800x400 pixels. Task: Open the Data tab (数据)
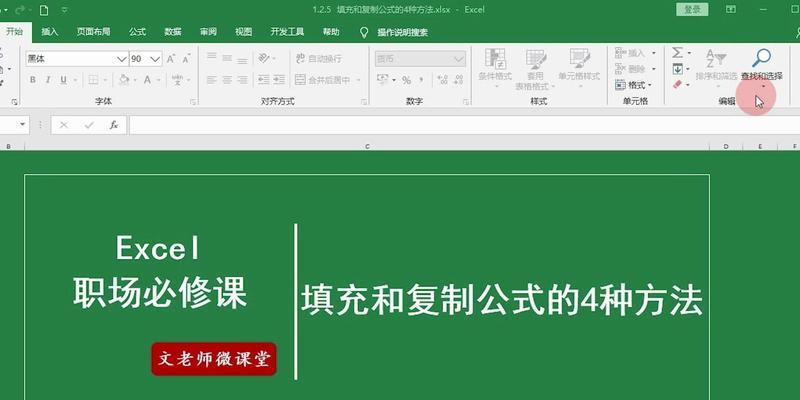[173, 32]
